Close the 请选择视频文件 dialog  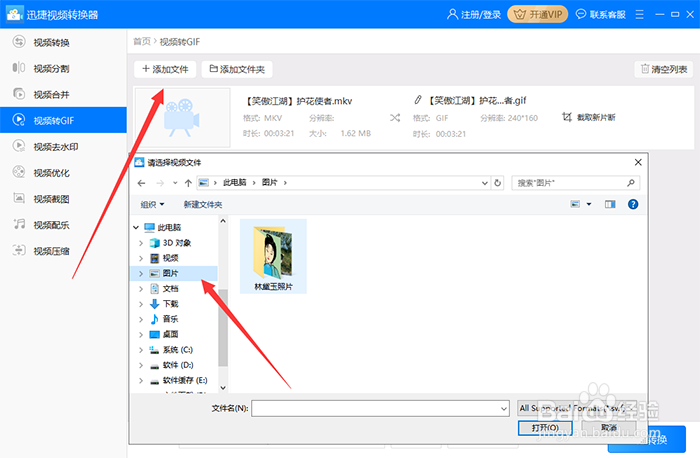638,162
